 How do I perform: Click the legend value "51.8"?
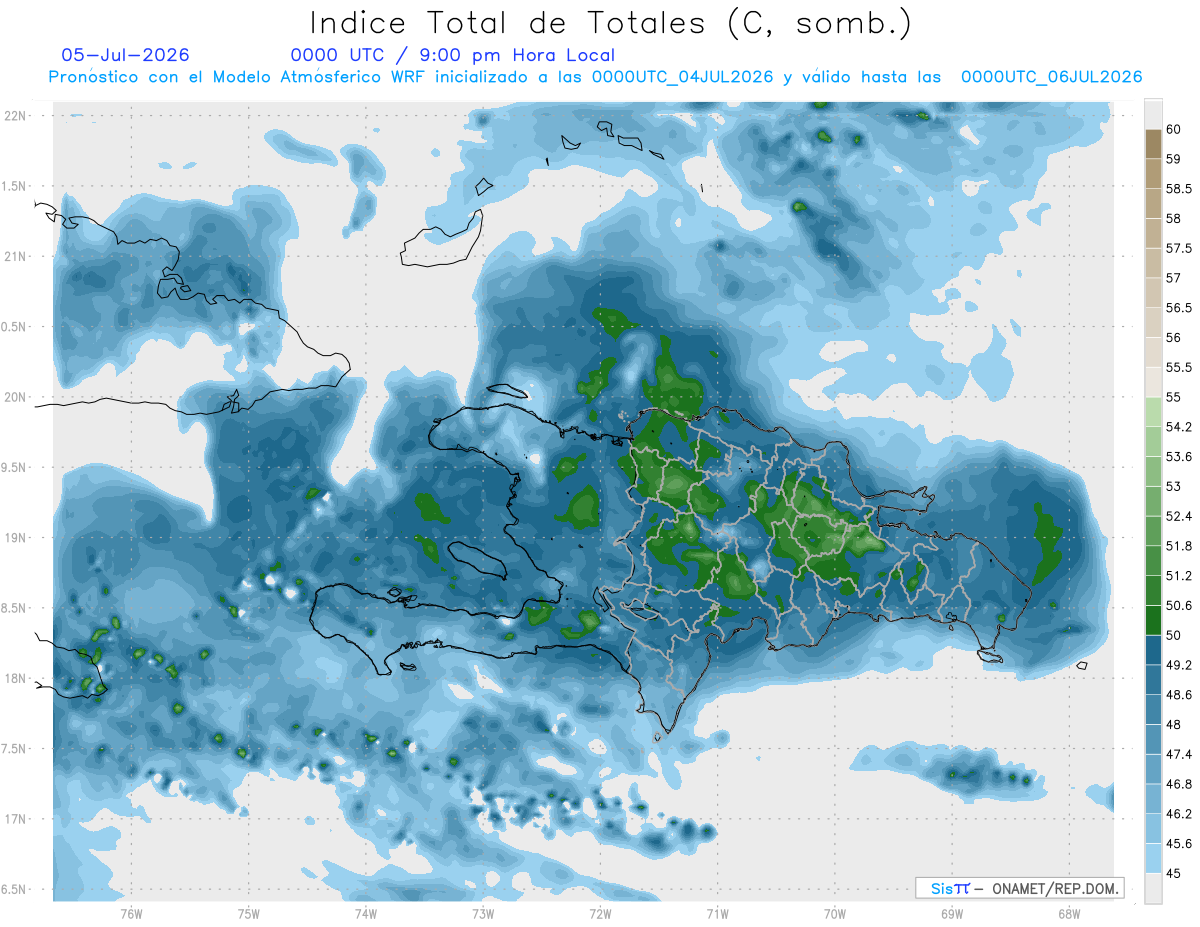pyautogui.click(x=1179, y=546)
